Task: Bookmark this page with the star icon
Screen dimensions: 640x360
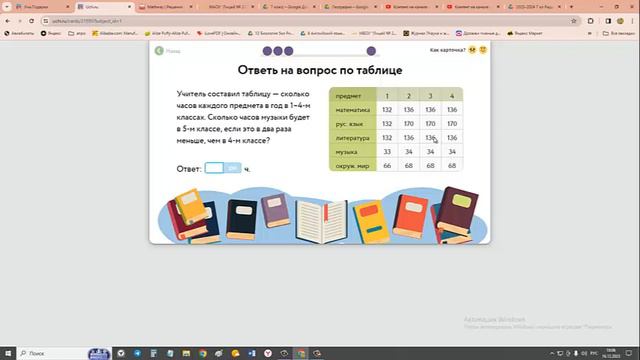Action: click(x=573, y=21)
